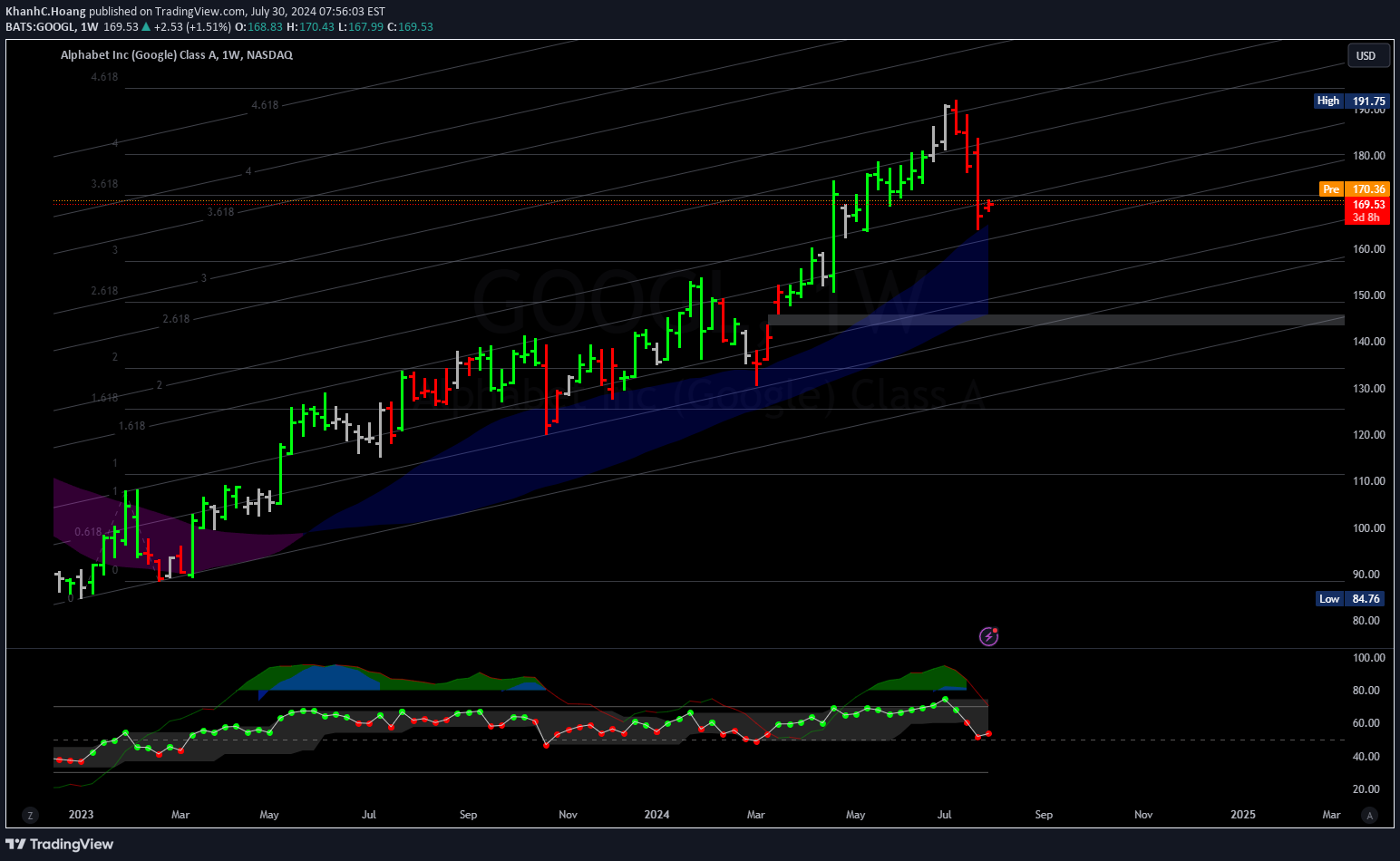The image size is (1400, 861).
Task: Click the High 191.75 price label
Action: (1352, 101)
